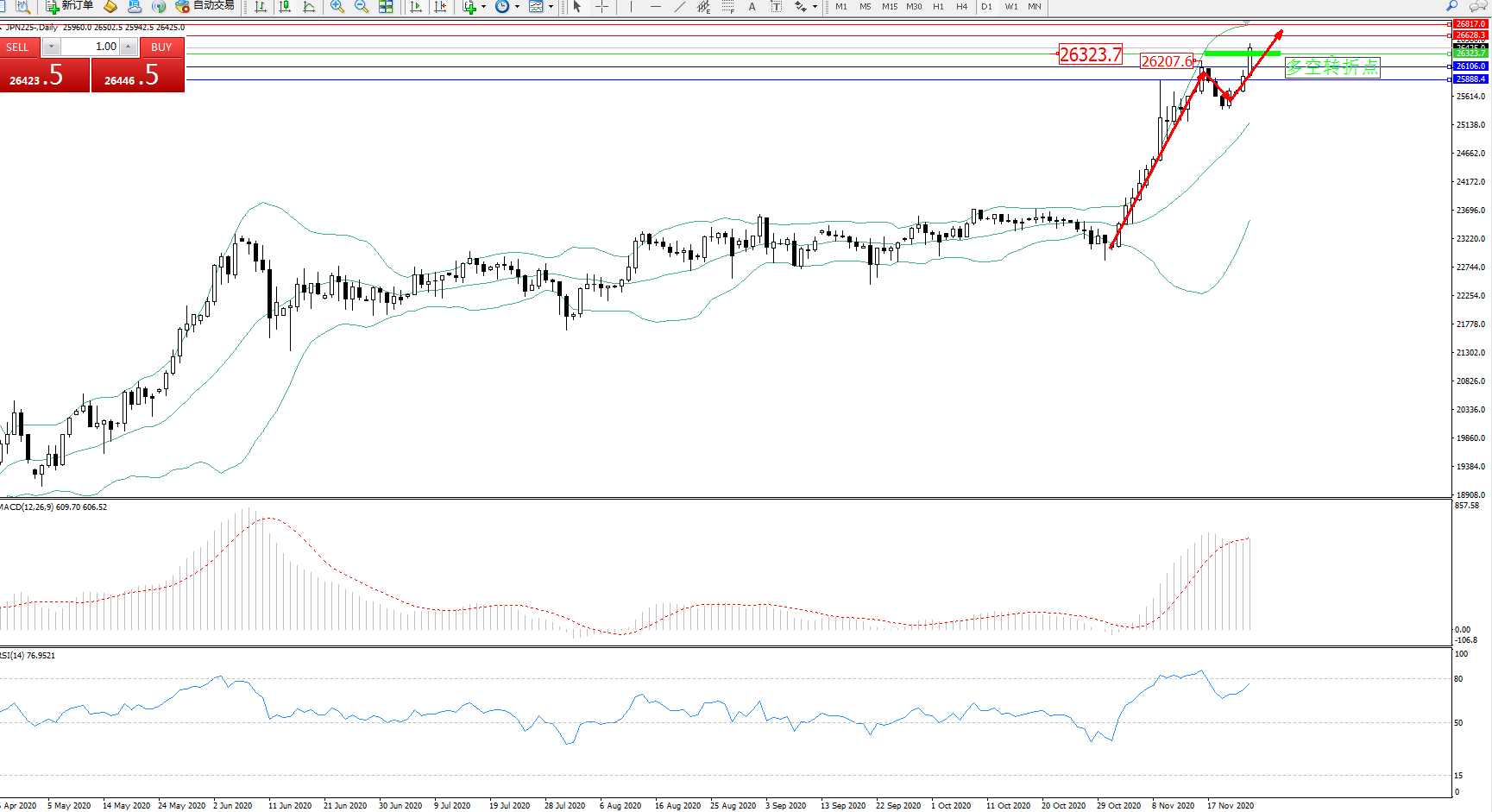
Task: Switch to the H4 timeframe
Action: point(961,7)
